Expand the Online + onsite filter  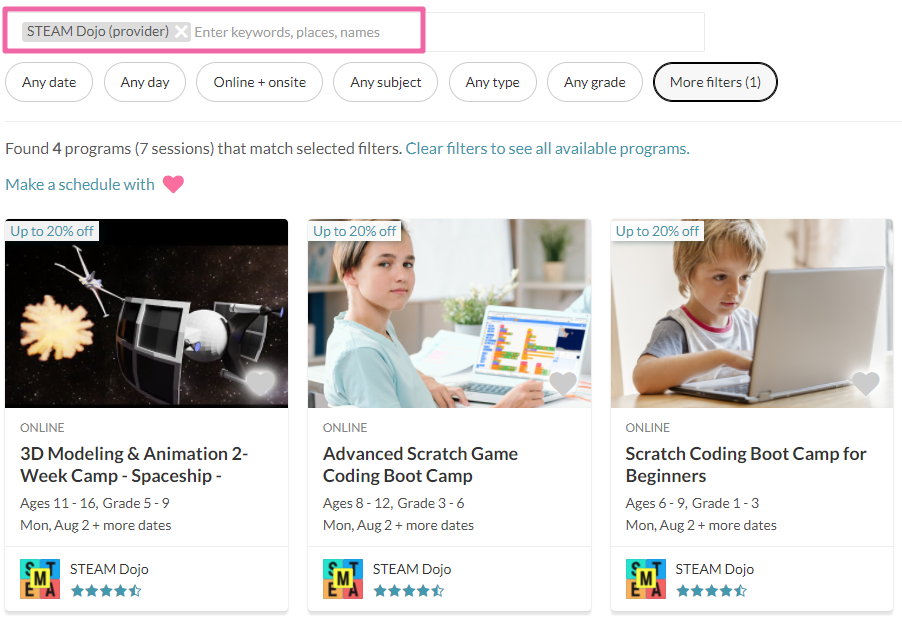(x=259, y=82)
